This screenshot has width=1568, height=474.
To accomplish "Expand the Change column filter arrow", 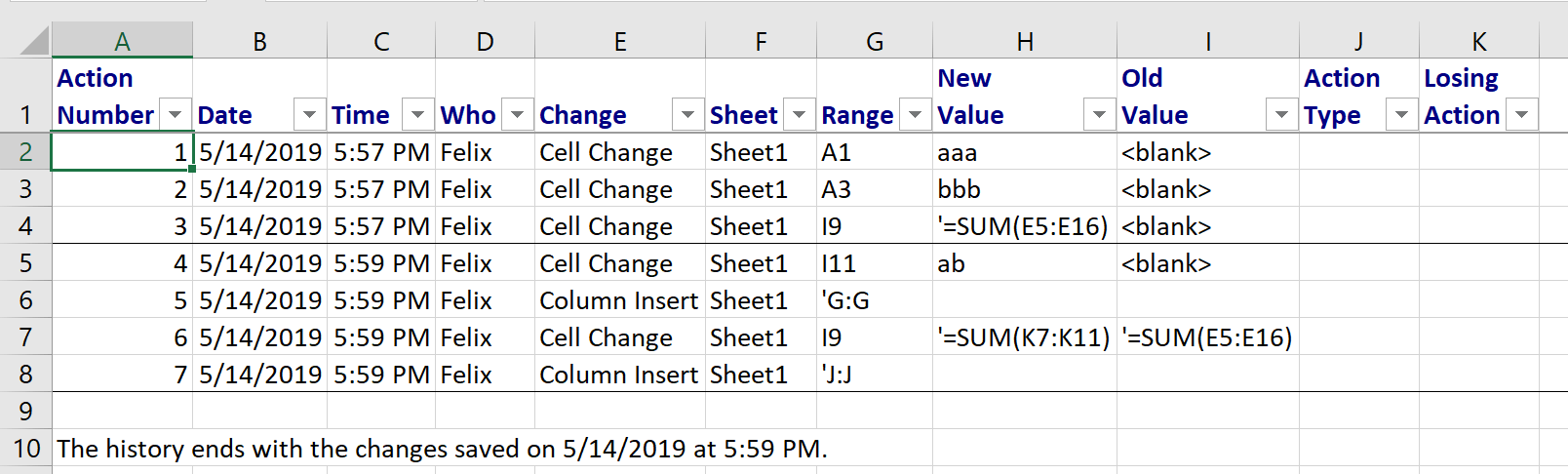I will [687, 115].
